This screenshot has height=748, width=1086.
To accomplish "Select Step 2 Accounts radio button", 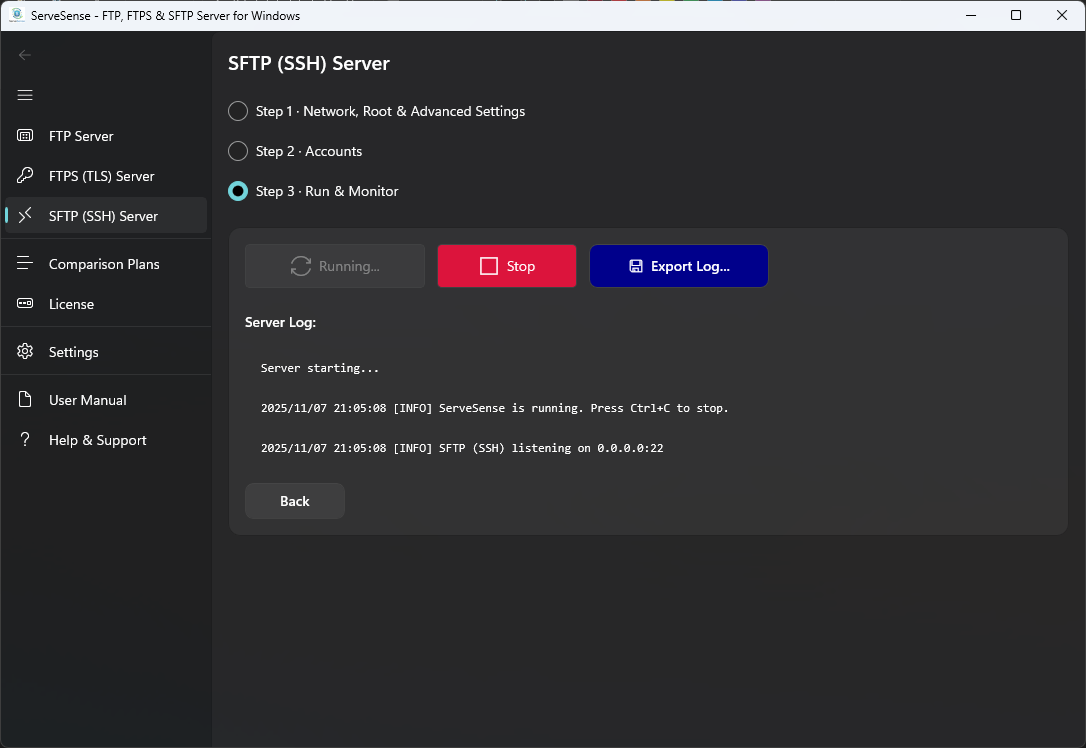I will point(238,151).
